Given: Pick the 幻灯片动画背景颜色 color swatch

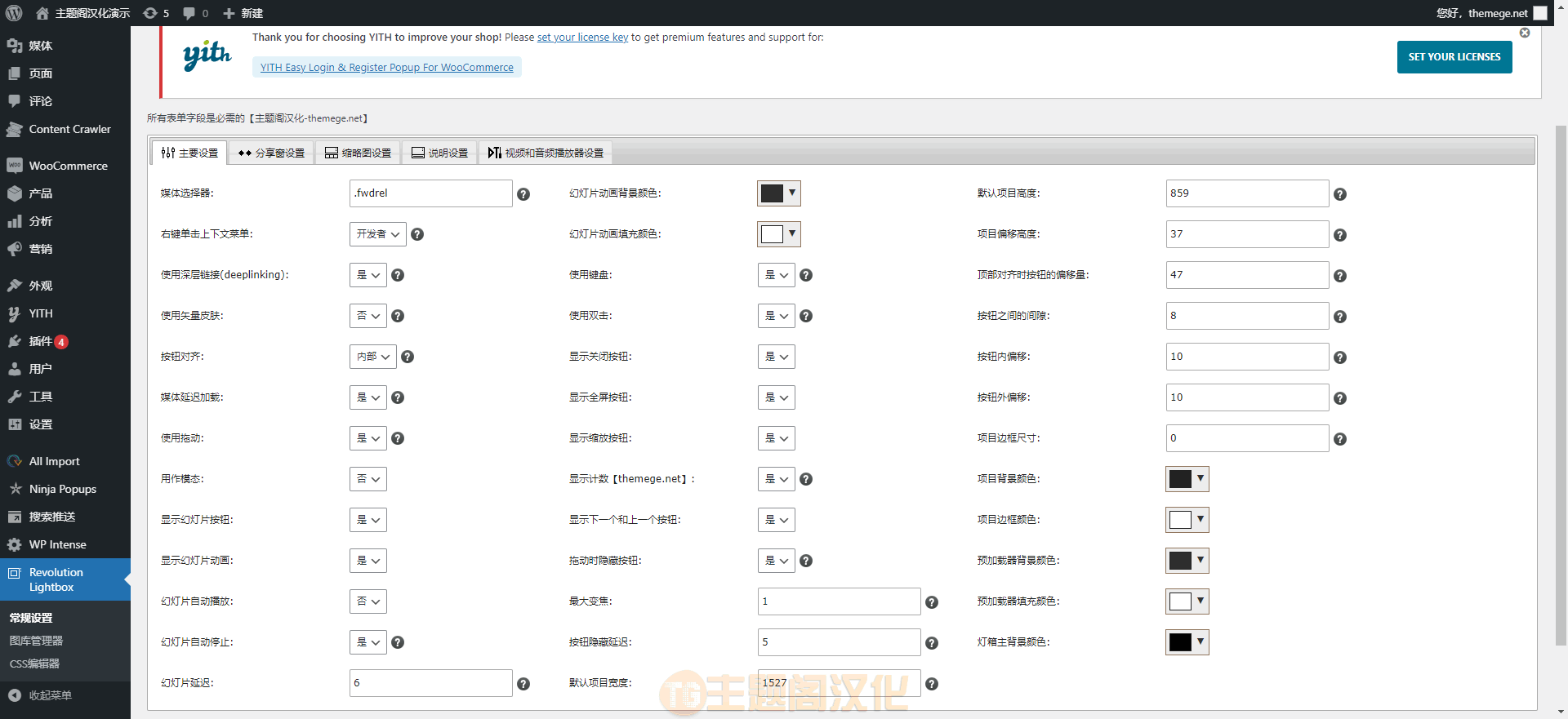Looking at the screenshot, I should 779,193.
